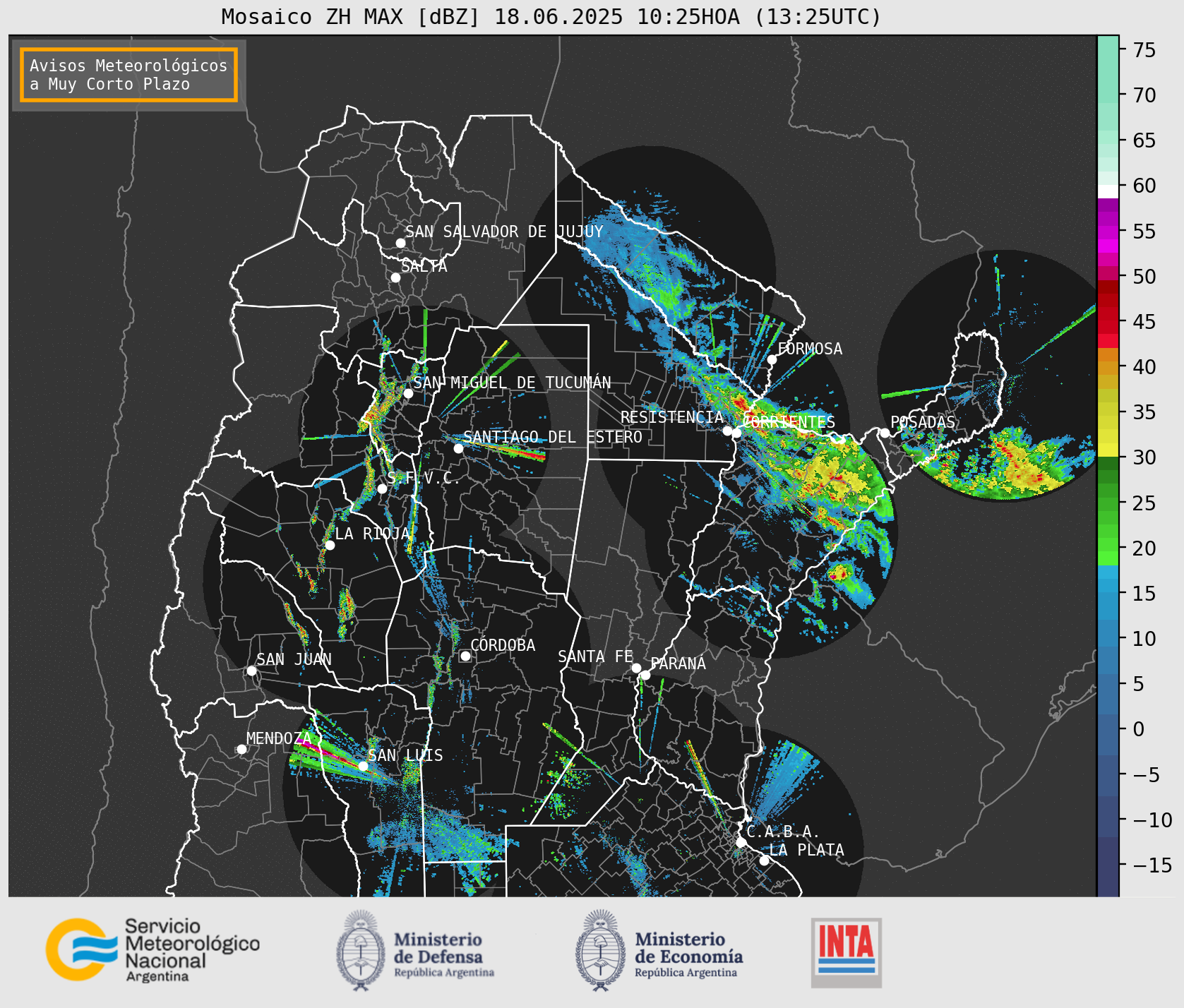Click the POSADAS label text
The image size is (1184, 1008).
[923, 422]
